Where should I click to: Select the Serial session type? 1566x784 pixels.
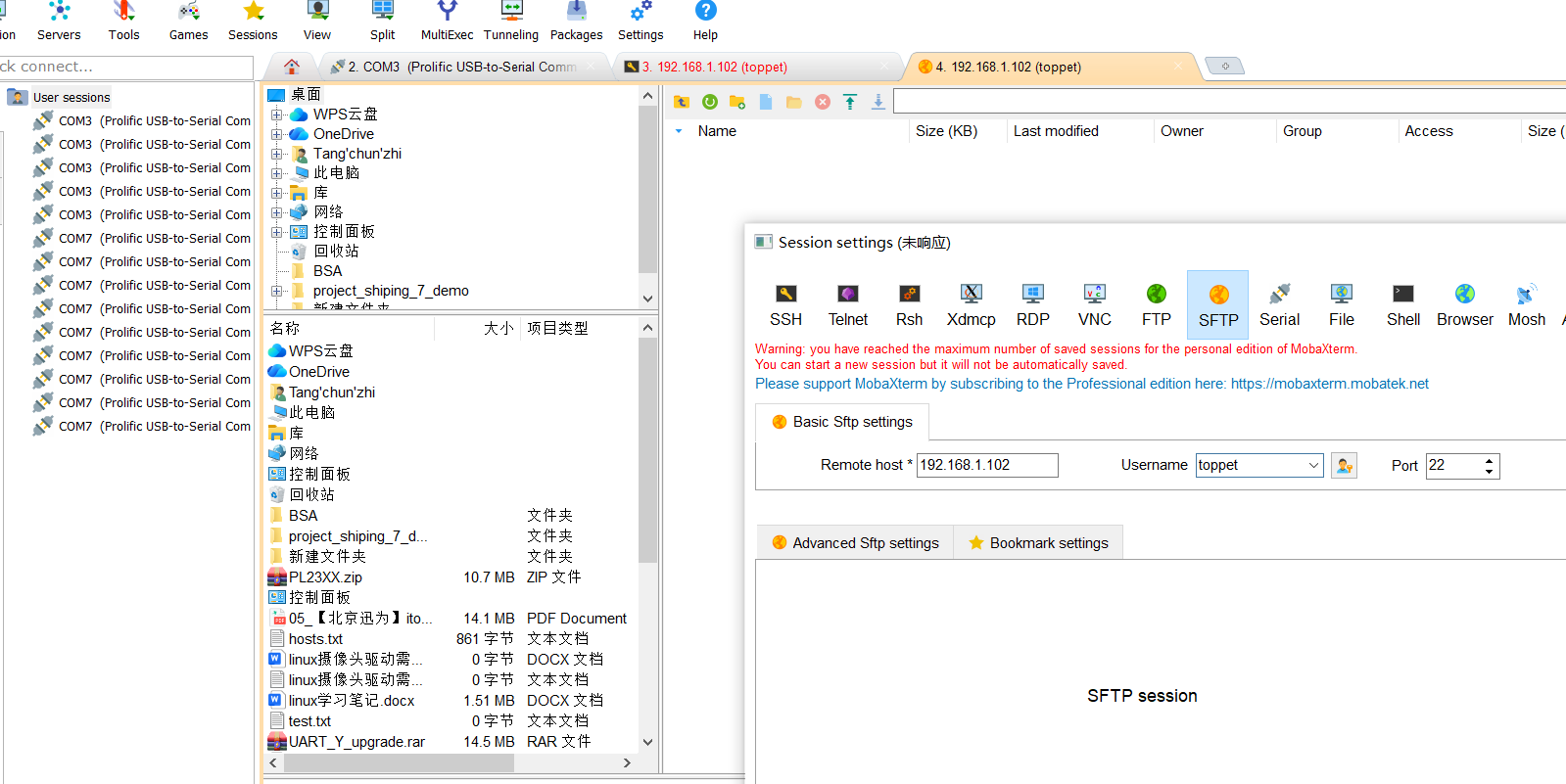click(1280, 305)
